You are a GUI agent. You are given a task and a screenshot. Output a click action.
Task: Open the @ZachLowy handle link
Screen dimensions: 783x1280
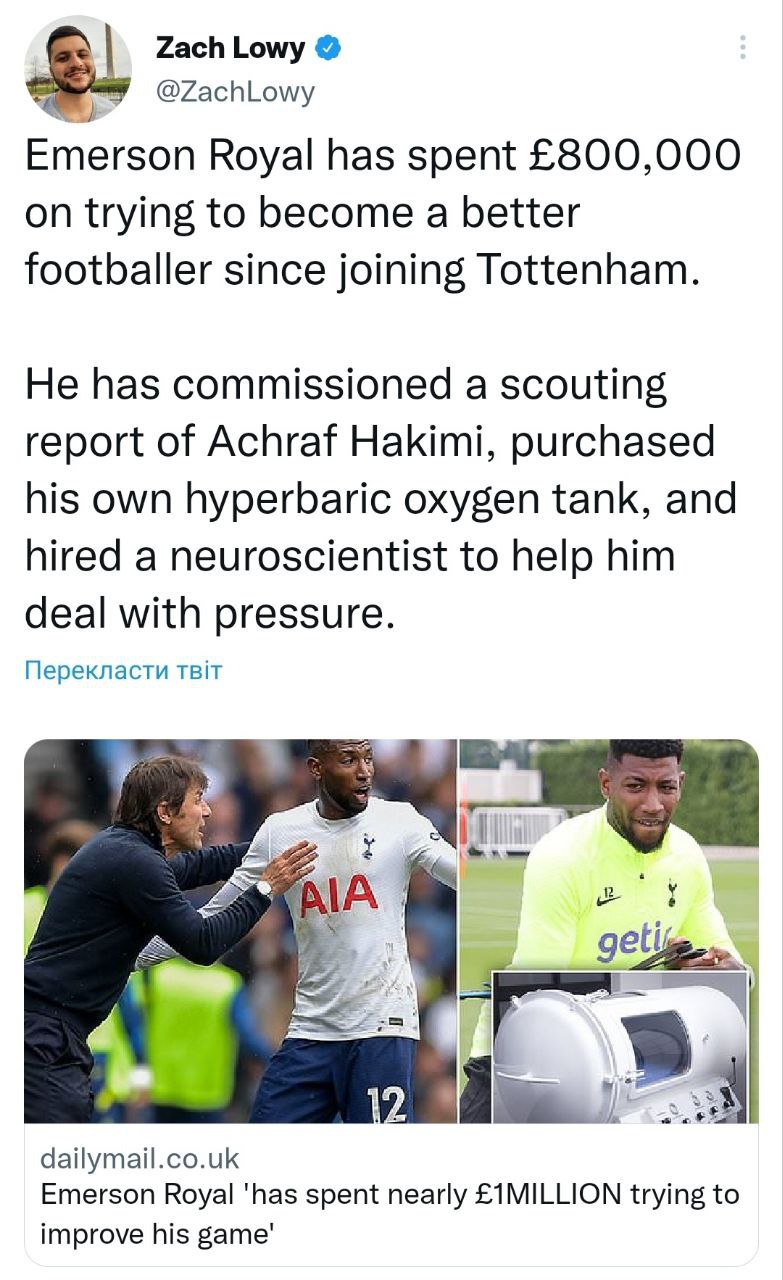235,92
